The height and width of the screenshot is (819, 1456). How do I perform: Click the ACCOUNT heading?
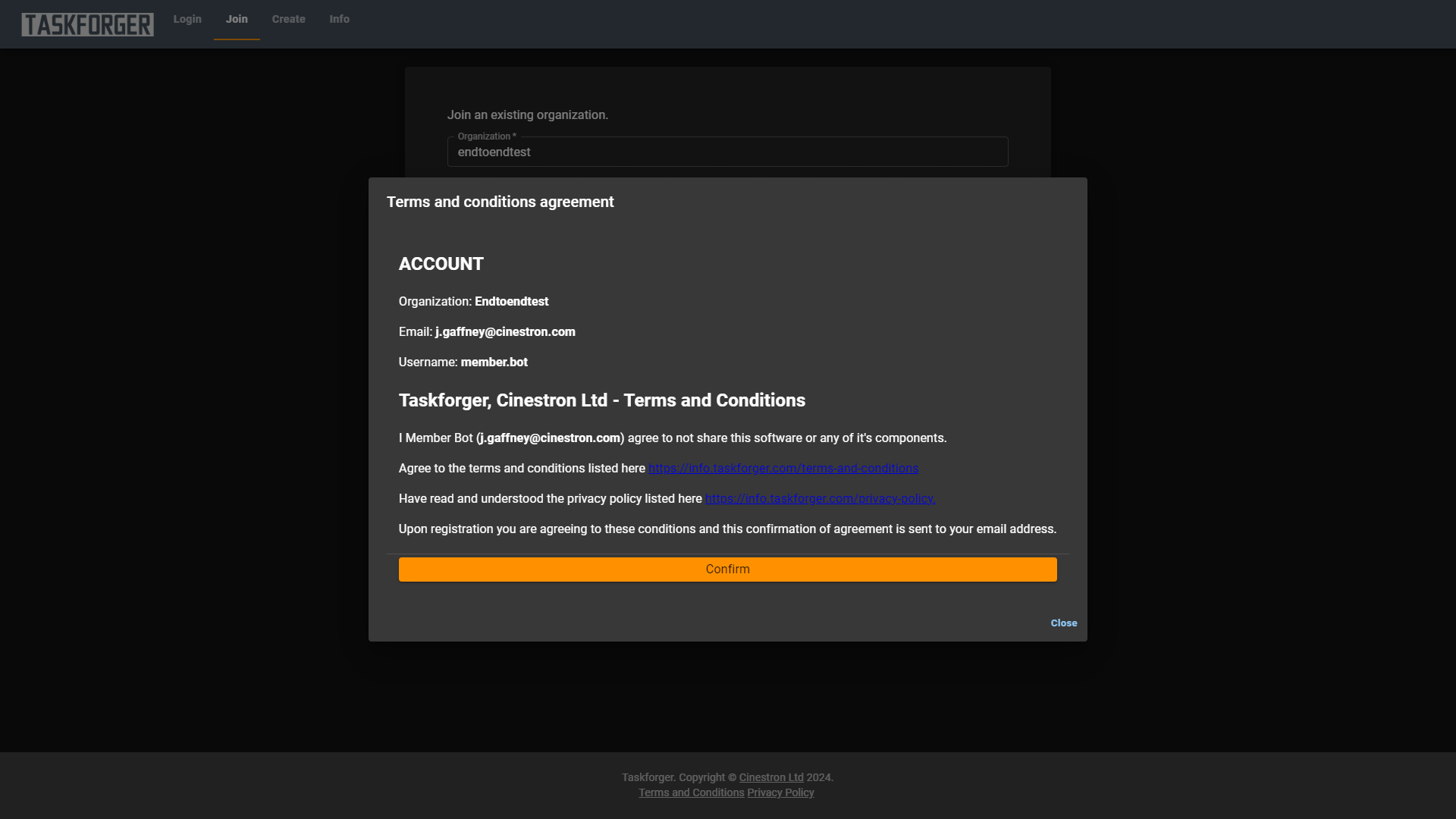[x=441, y=264]
